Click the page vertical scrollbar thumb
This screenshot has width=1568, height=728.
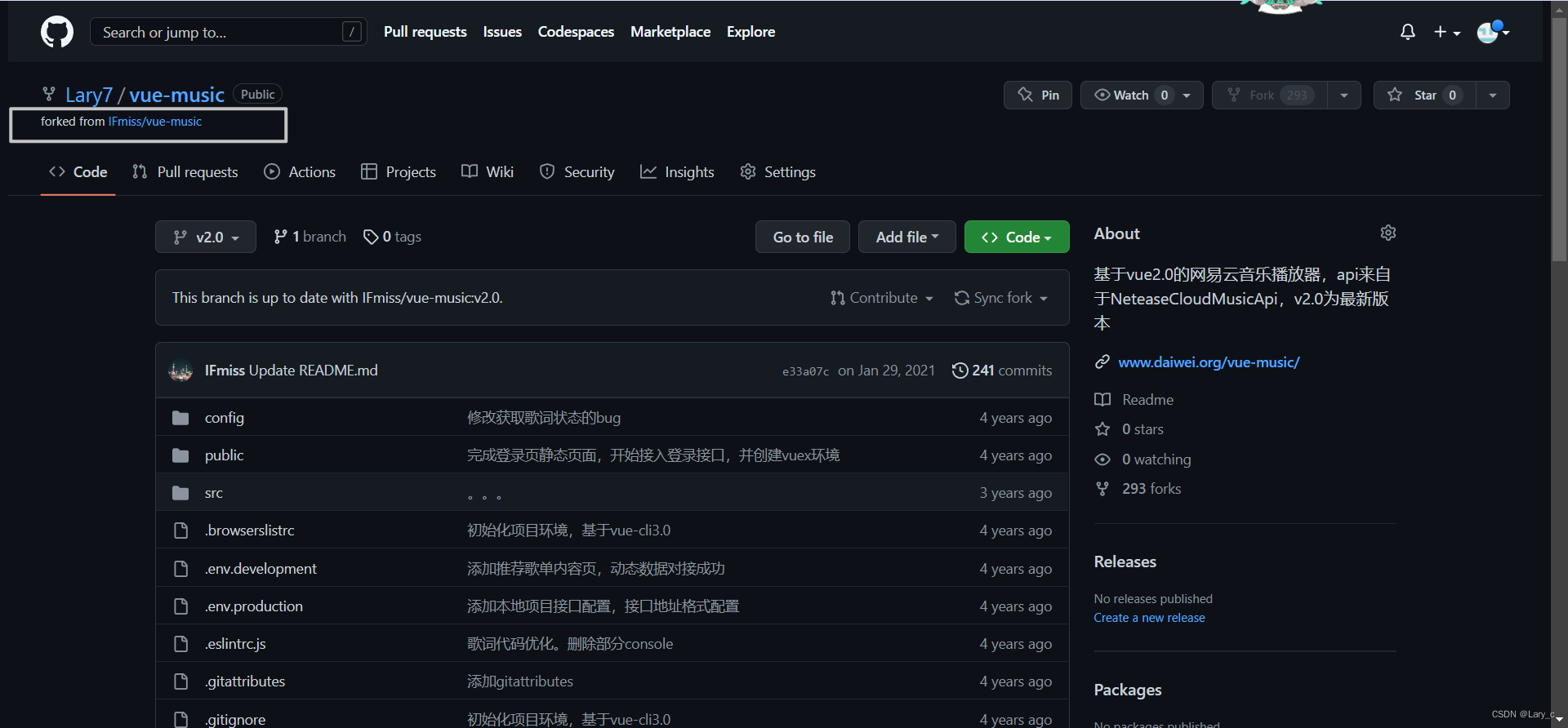click(1559, 139)
